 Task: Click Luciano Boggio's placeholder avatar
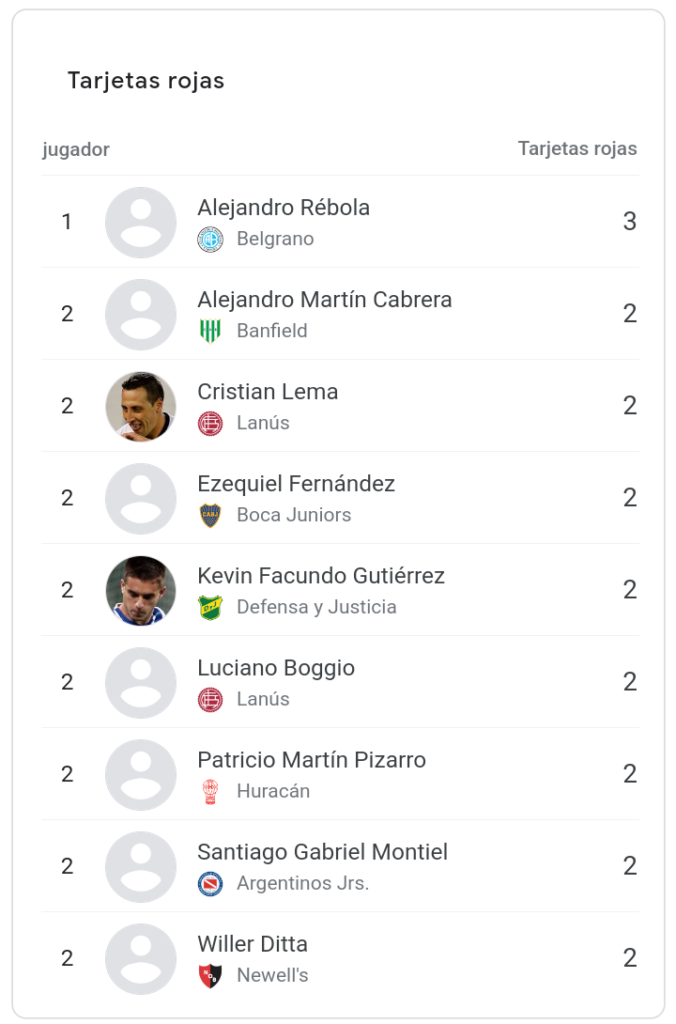click(141, 682)
